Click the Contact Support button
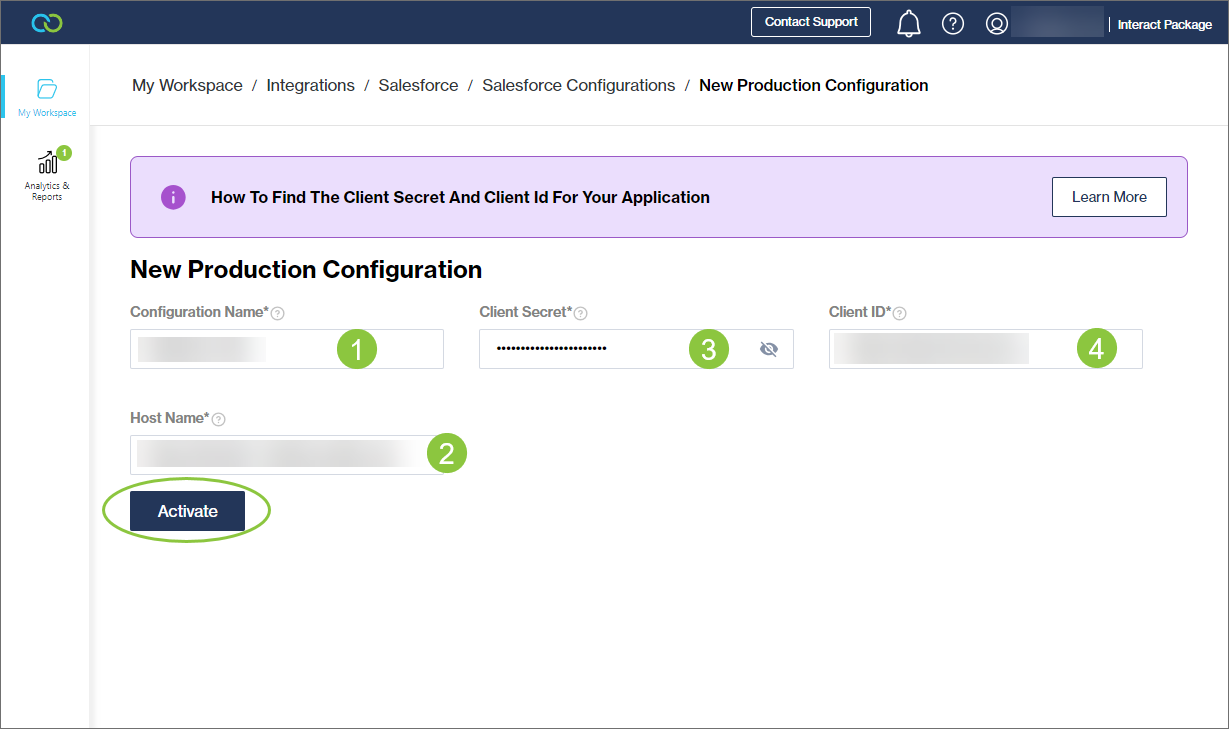The image size is (1229, 729). [x=811, y=22]
